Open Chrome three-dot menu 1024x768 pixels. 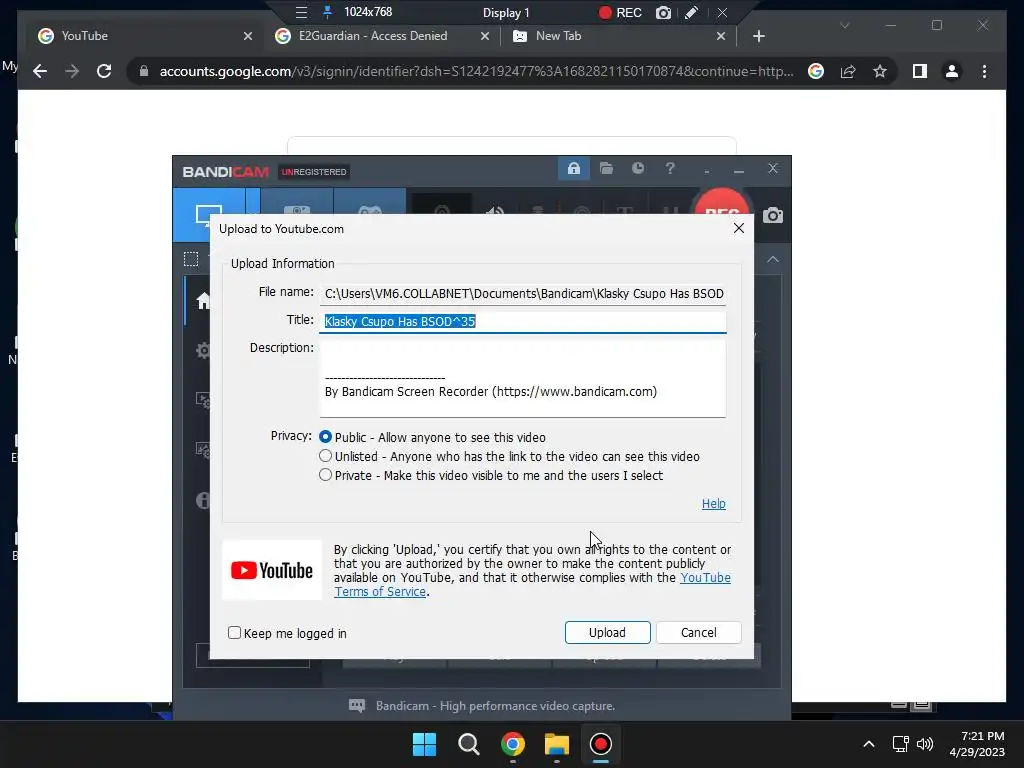(984, 71)
